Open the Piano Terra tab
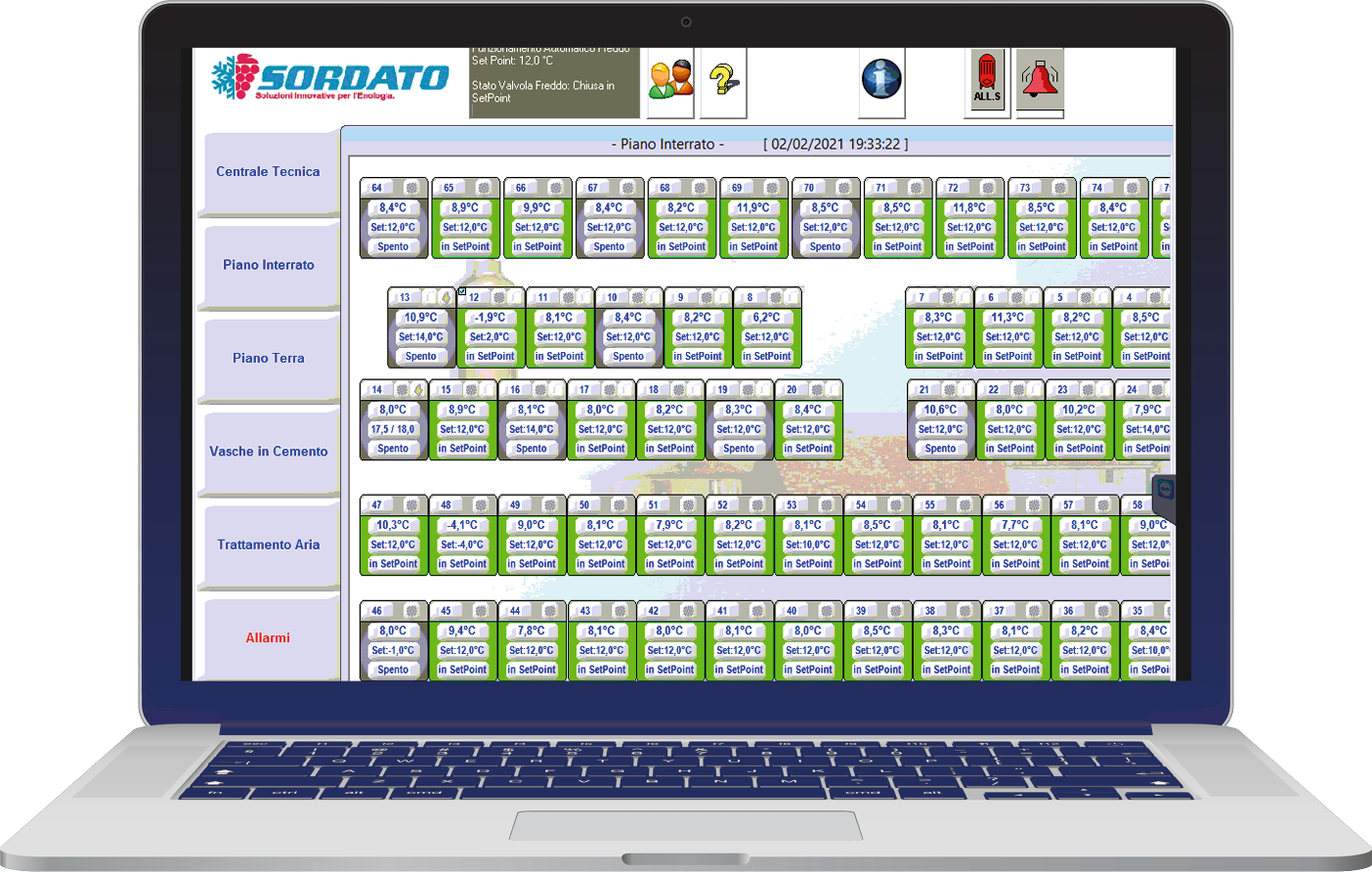The image size is (1372, 872). coord(268,359)
